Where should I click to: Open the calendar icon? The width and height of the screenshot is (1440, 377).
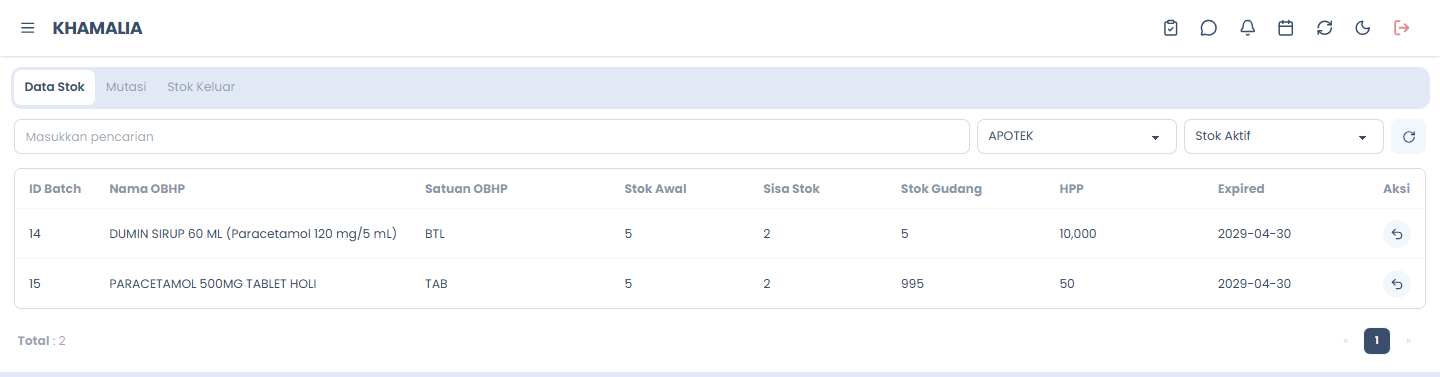(x=1286, y=28)
